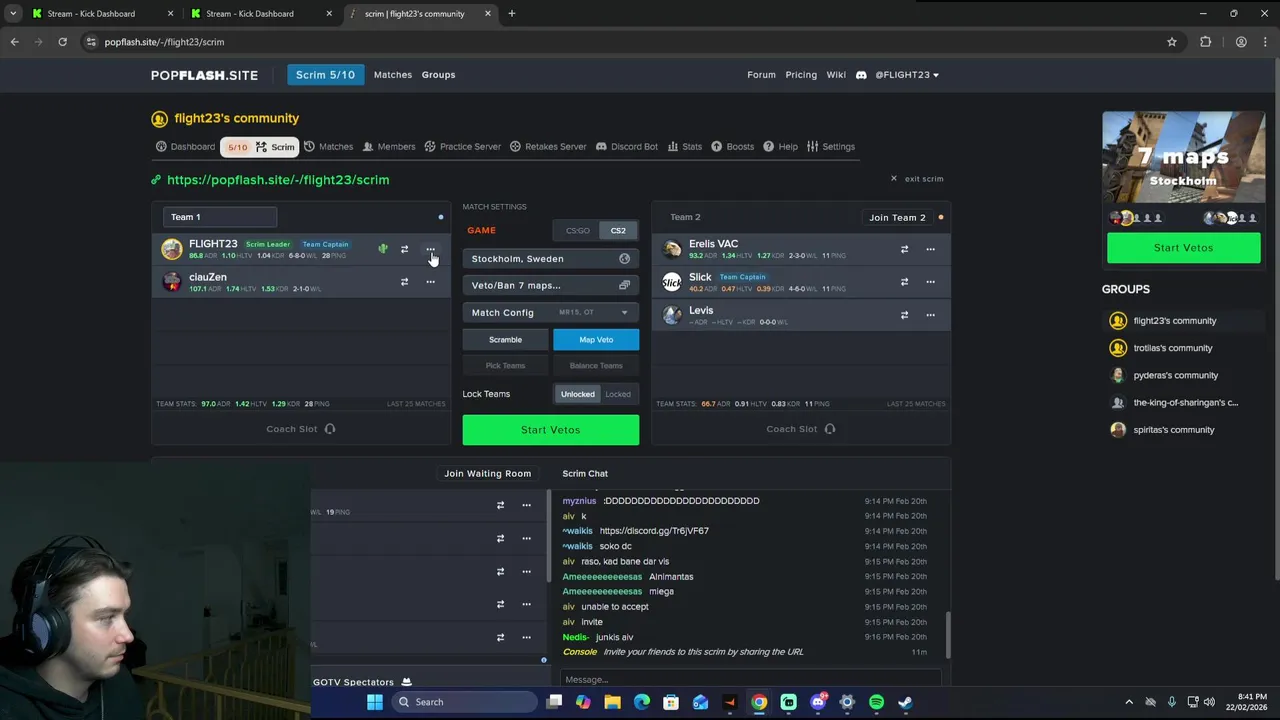This screenshot has height=720, width=1280.
Task: Bookmark this page with the star icon
Action: (x=1172, y=42)
